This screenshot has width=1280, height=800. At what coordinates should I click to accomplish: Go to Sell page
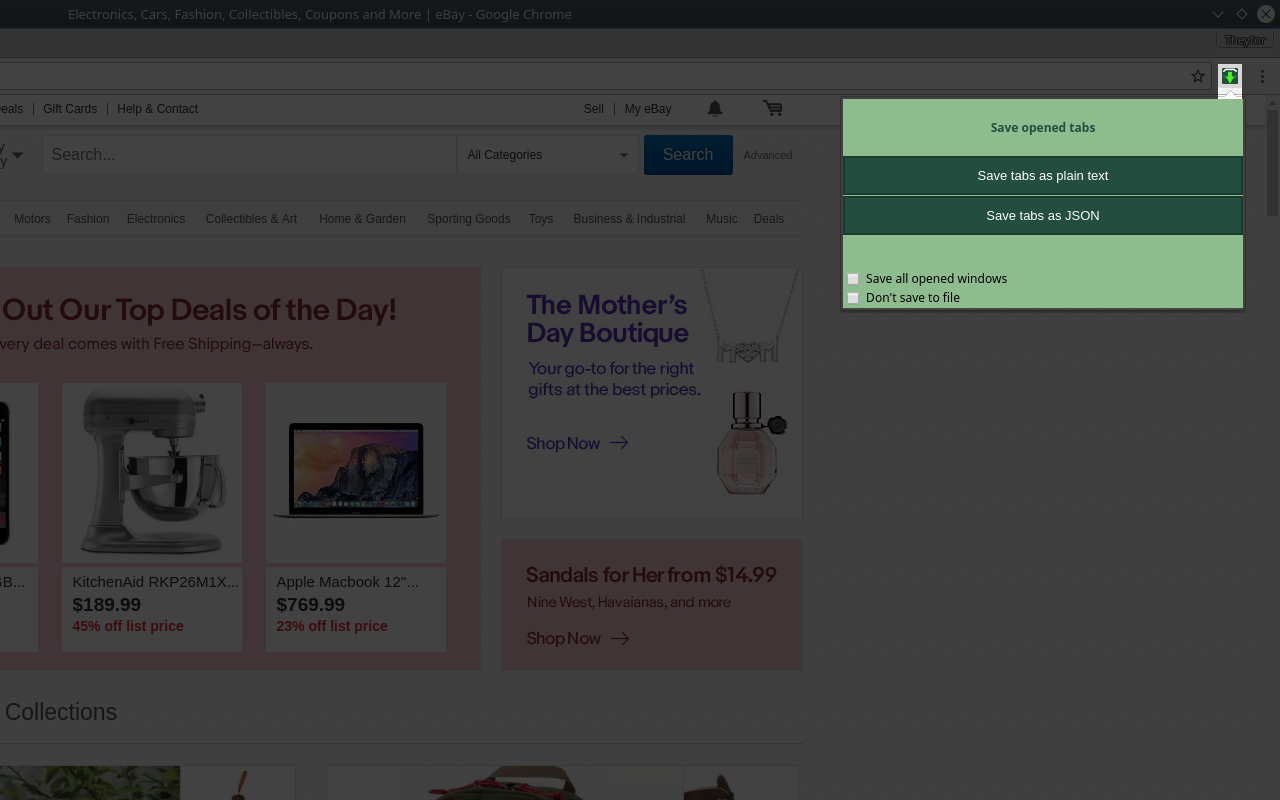point(594,109)
